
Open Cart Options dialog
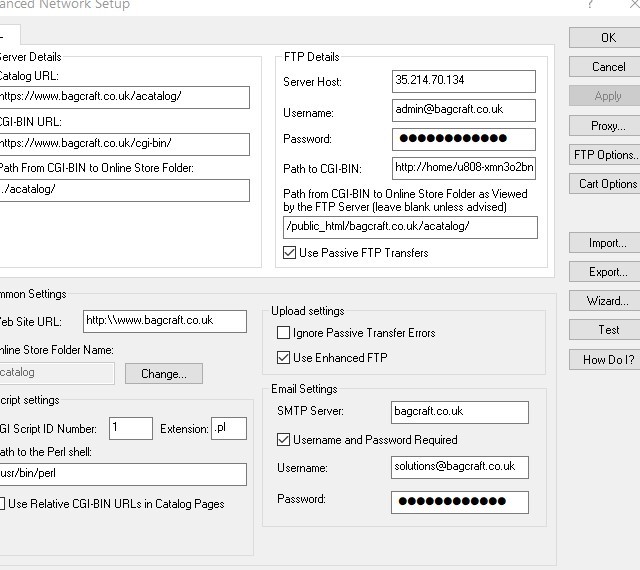point(606,184)
